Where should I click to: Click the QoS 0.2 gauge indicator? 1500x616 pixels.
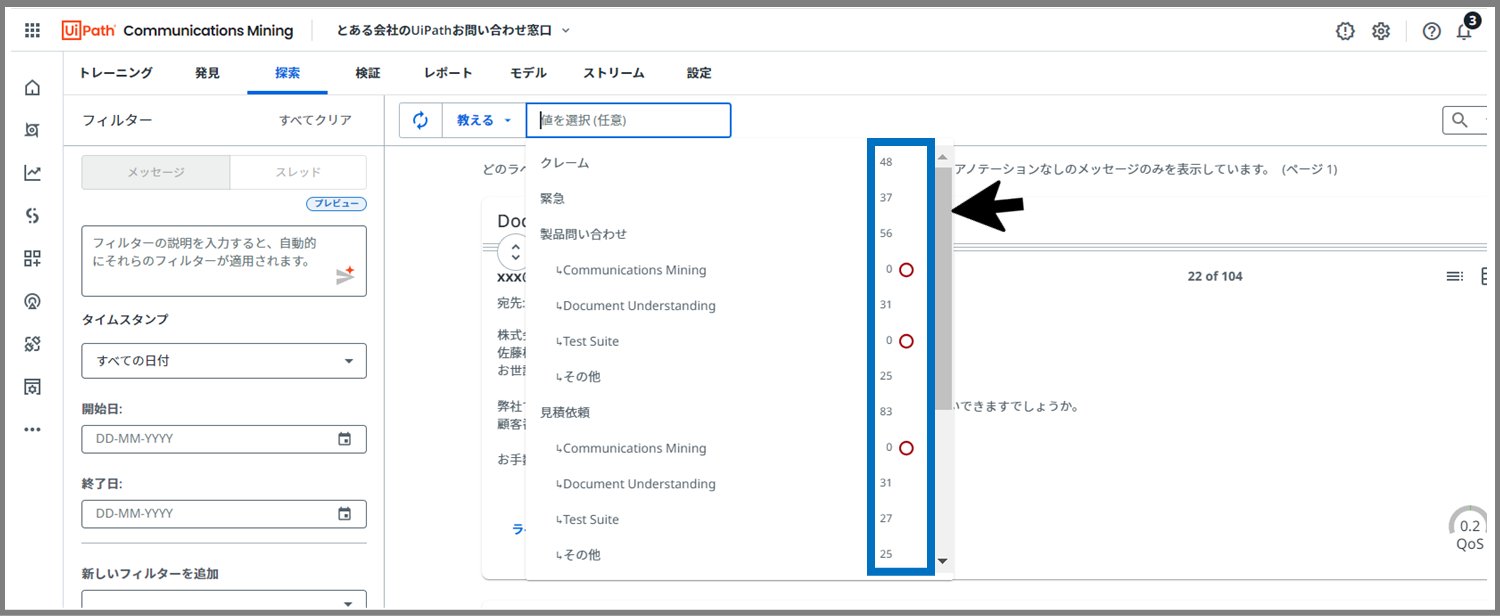[x=1469, y=528]
